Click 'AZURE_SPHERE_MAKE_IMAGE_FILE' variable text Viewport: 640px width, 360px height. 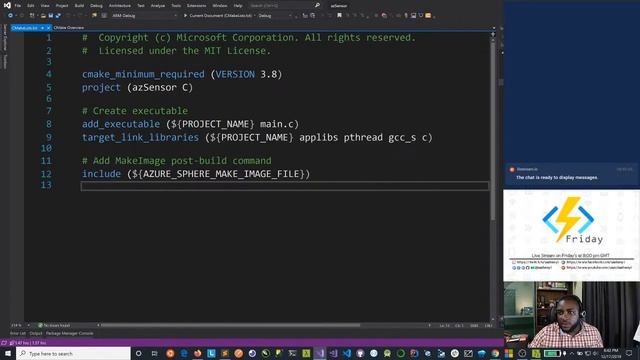pyautogui.click(x=221, y=174)
